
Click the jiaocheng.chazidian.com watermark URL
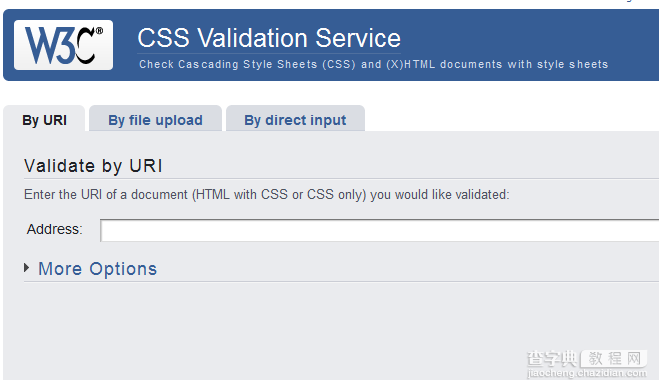(x=587, y=373)
